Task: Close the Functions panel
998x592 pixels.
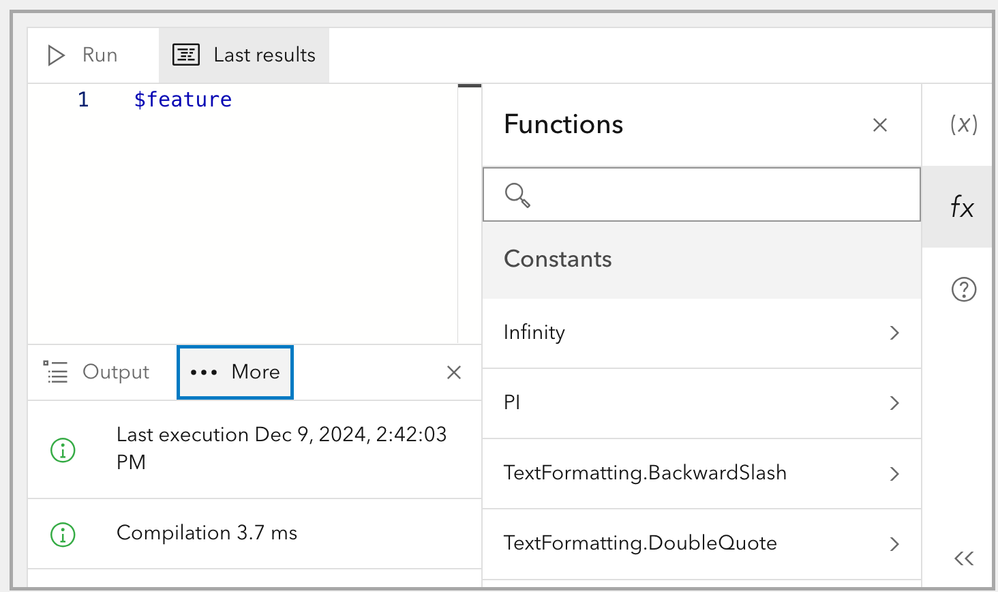Action: pos(880,125)
